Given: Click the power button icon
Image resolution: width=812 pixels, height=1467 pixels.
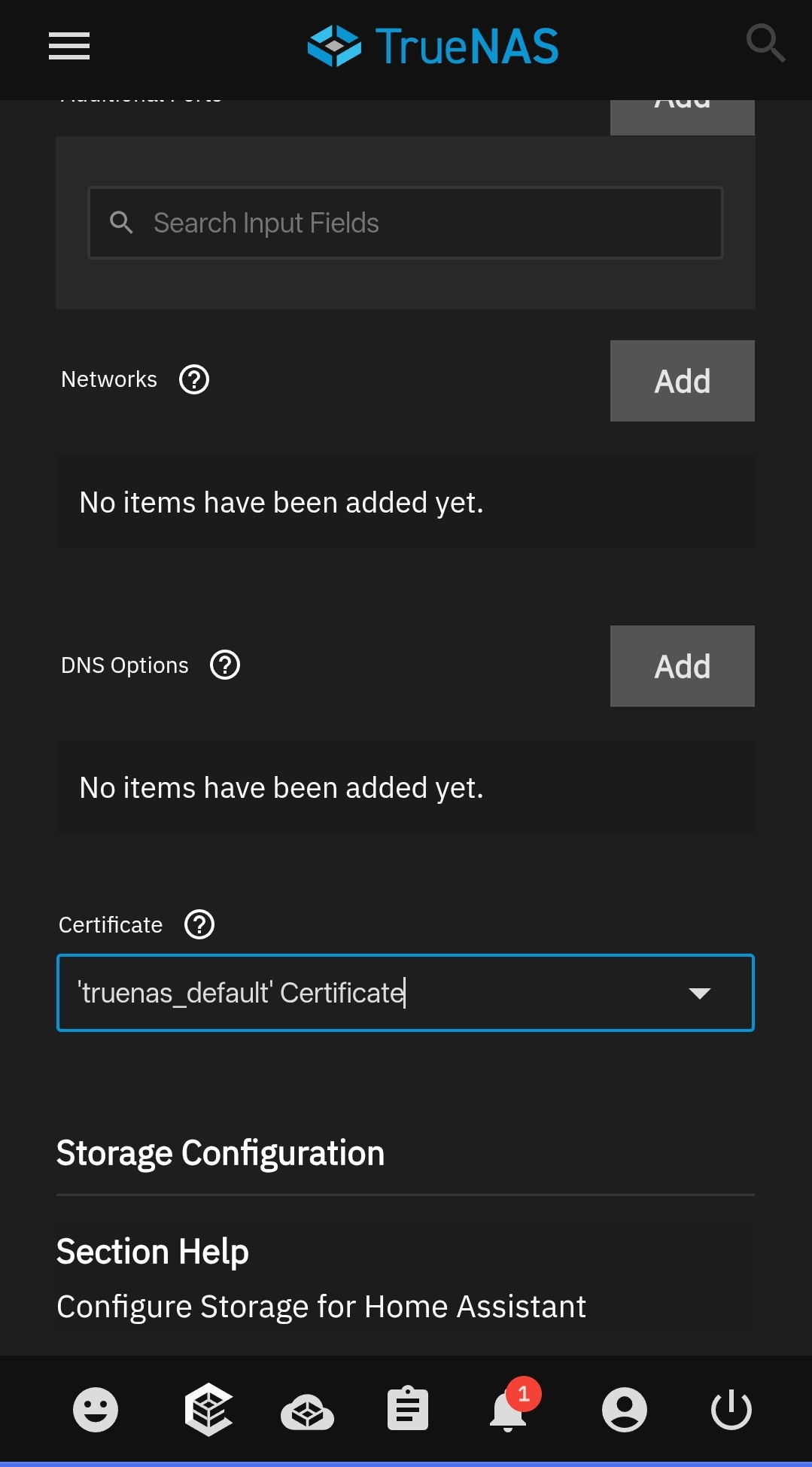Looking at the screenshot, I should click(731, 1409).
